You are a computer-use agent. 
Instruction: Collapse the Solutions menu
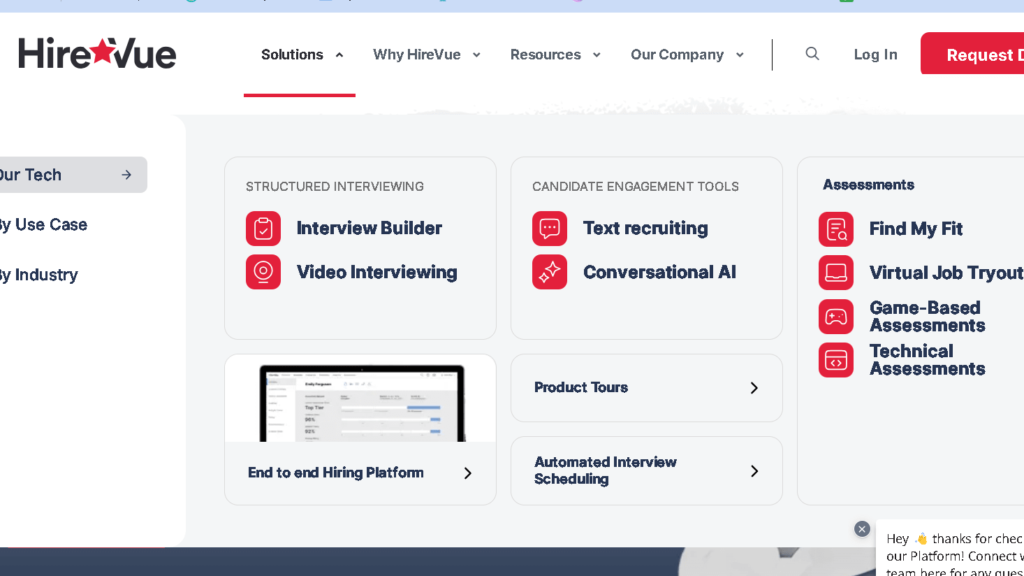point(340,55)
